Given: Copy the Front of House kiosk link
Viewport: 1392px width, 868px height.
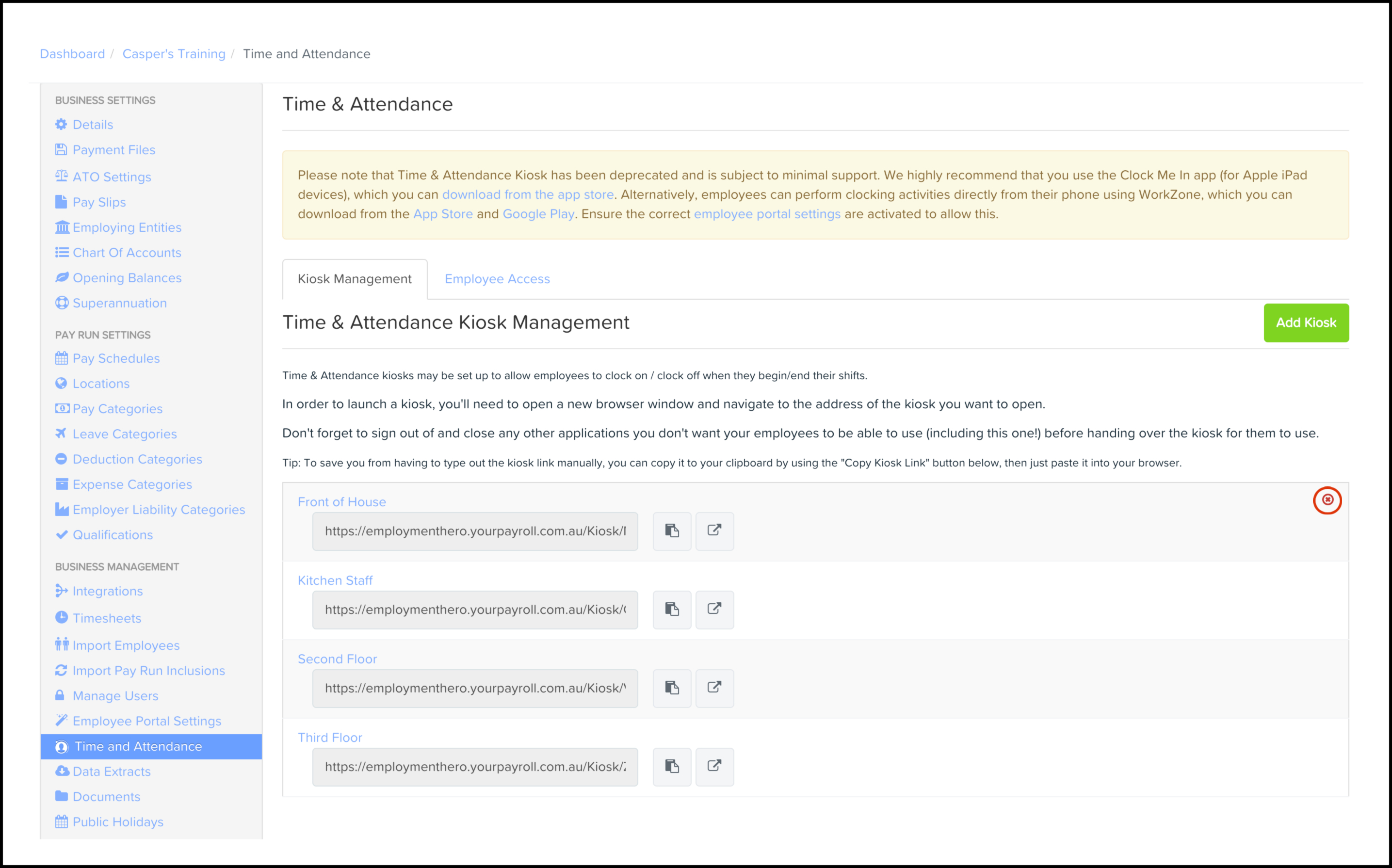Looking at the screenshot, I should tap(672, 531).
